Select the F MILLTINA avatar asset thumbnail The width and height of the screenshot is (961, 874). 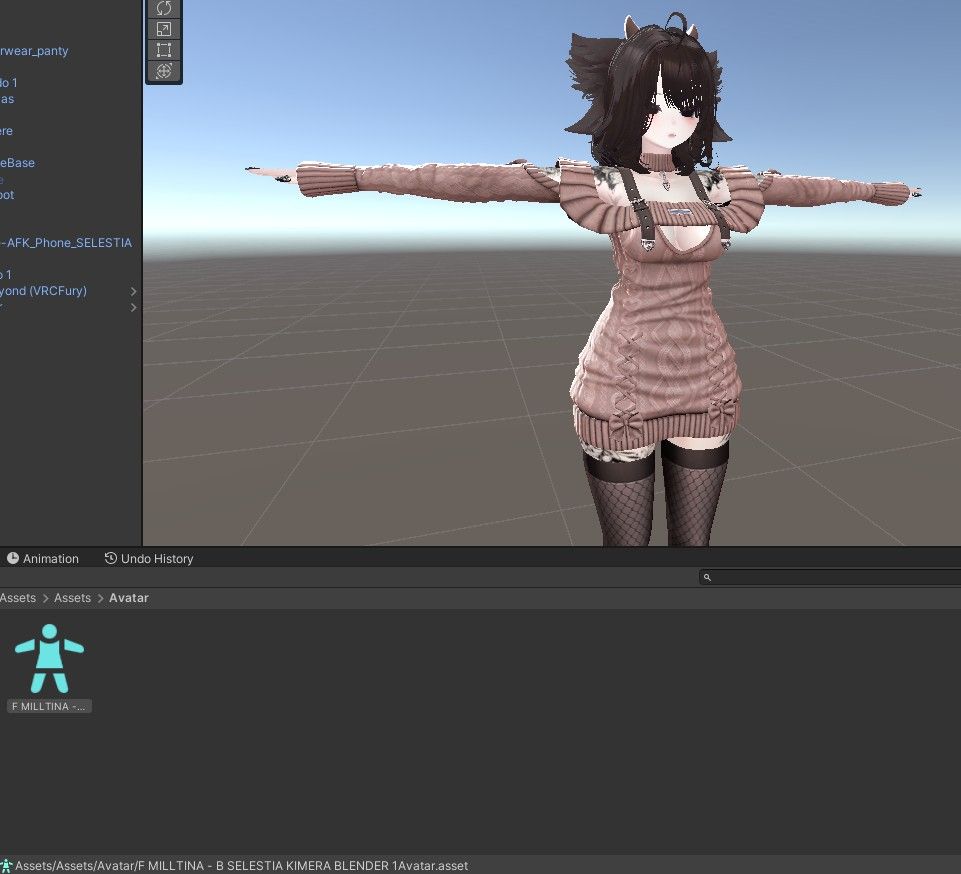tap(49, 659)
